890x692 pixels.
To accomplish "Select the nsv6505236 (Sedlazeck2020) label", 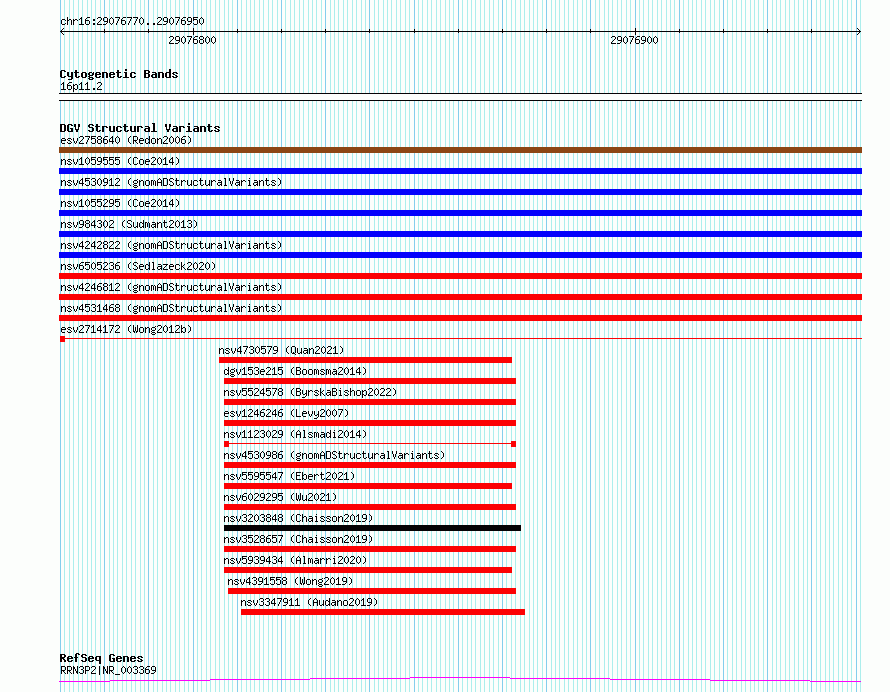I will [138, 266].
